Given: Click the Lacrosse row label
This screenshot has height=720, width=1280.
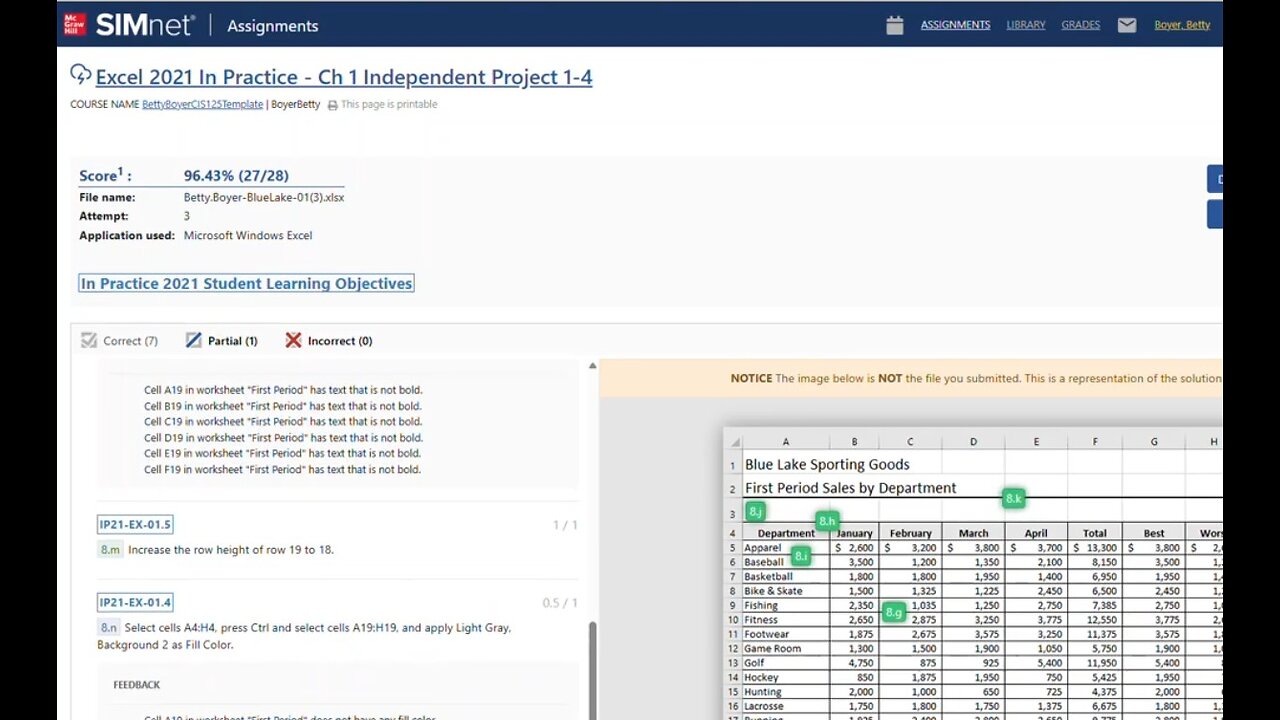Looking at the screenshot, I should pos(765,706).
